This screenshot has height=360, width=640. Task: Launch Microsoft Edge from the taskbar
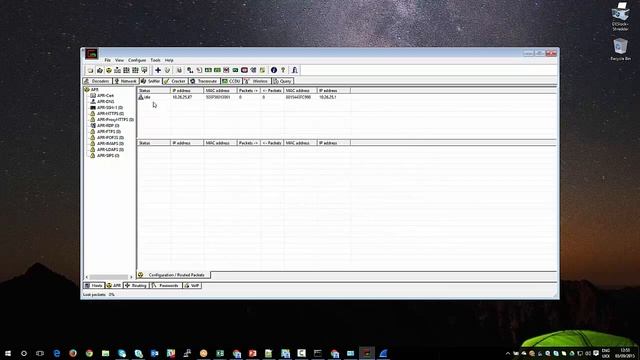pyautogui.click(x=57, y=353)
